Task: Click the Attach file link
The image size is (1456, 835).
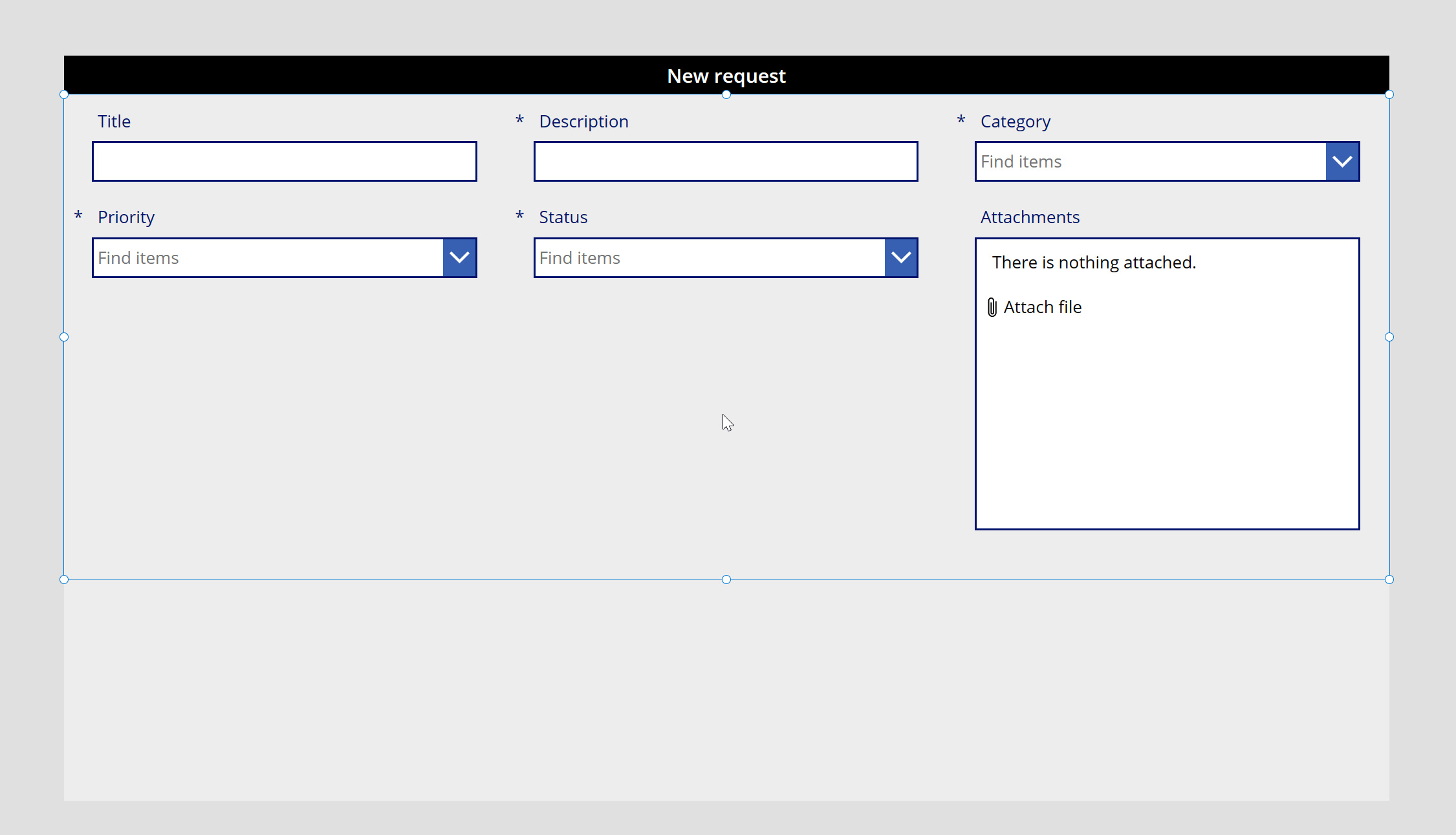Action: (x=1042, y=307)
